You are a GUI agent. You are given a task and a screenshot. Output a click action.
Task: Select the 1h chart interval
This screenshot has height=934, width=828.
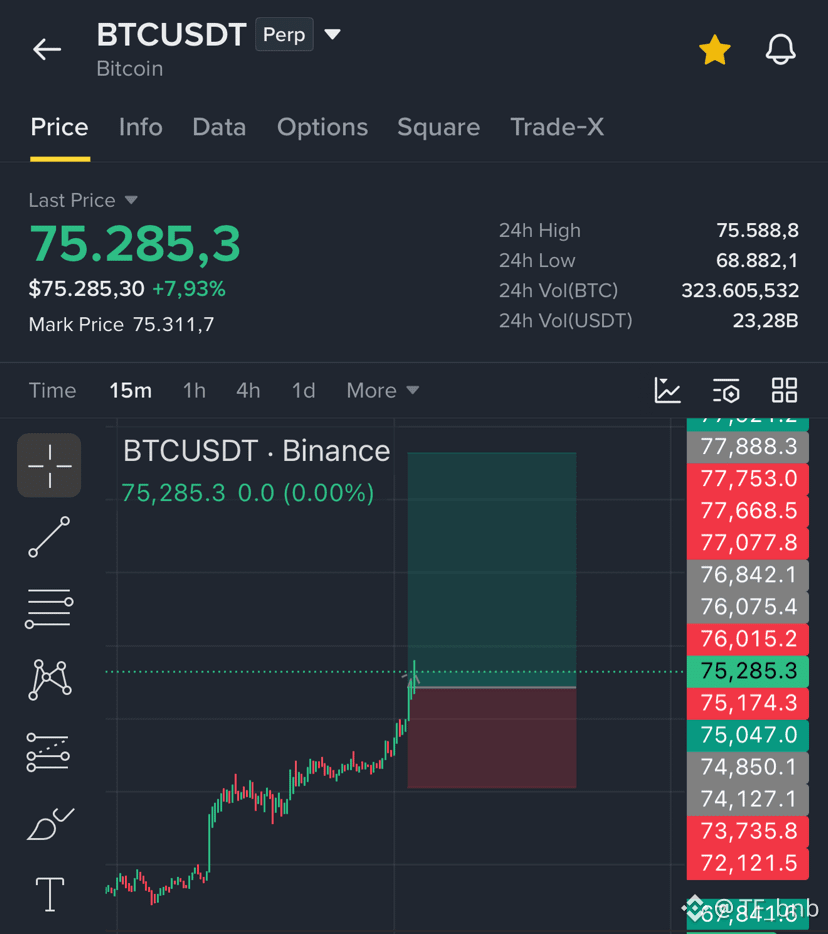[x=194, y=391]
